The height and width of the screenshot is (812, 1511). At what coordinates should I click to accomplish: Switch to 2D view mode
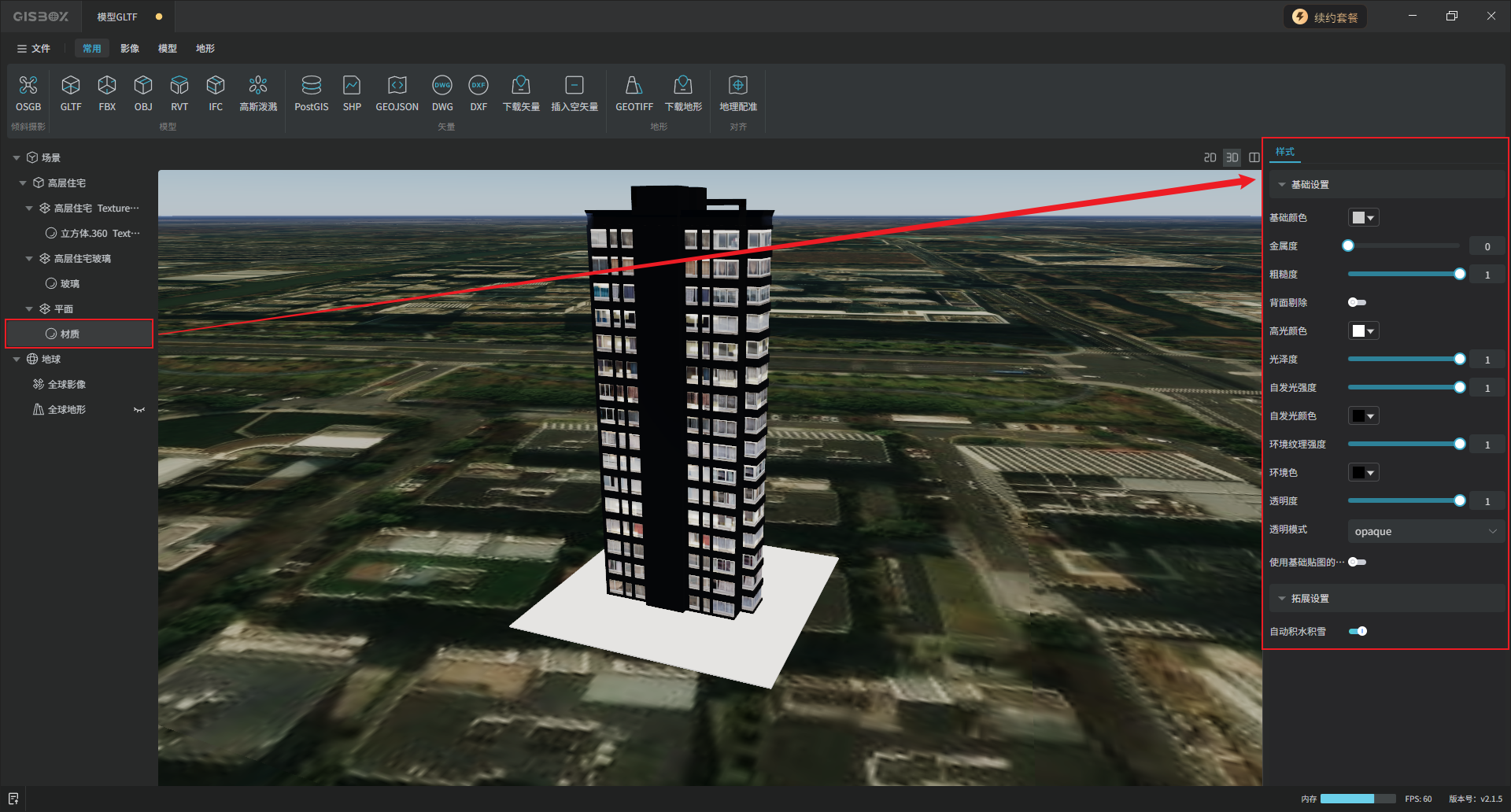coord(1210,158)
